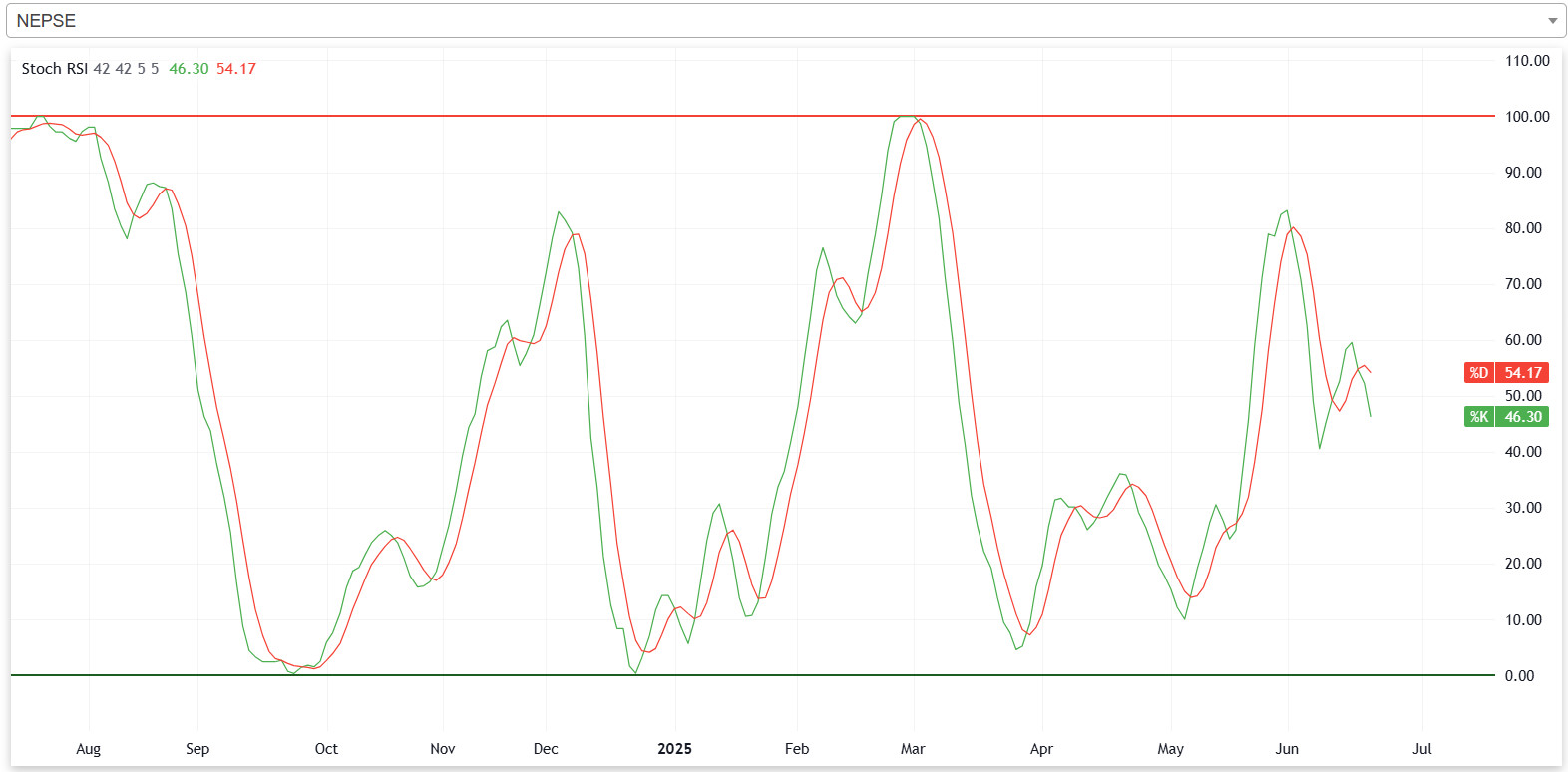This screenshot has width=1568, height=772.
Task: Click the 10.00 scale value
Action: 1523,620
